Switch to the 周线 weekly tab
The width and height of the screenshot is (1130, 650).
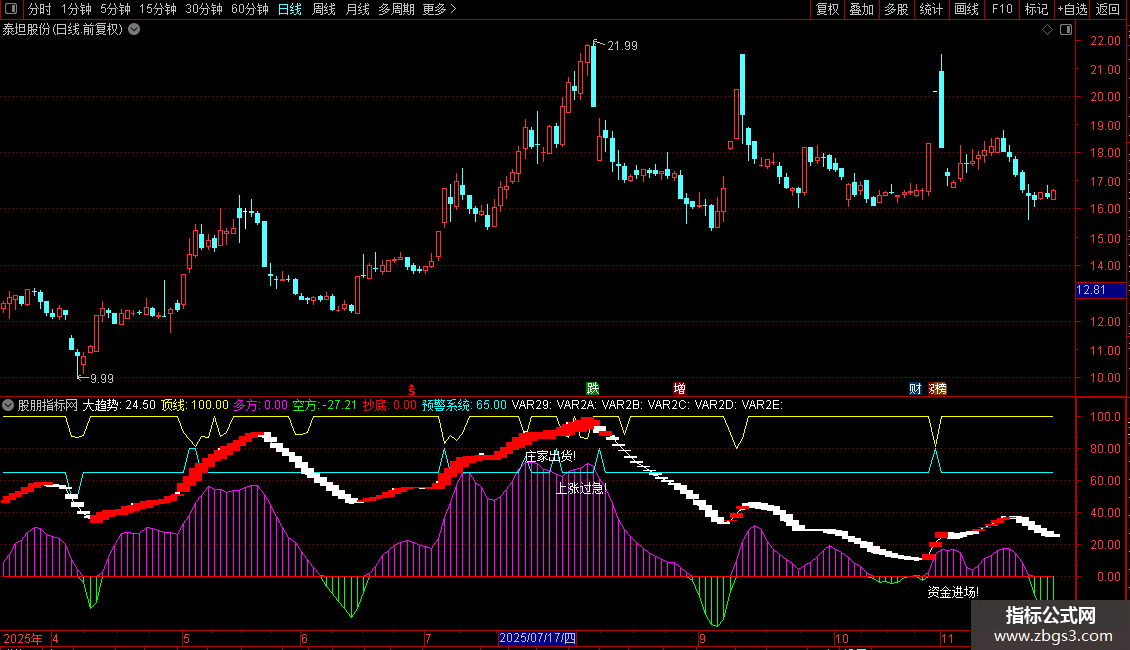click(323, 9)
